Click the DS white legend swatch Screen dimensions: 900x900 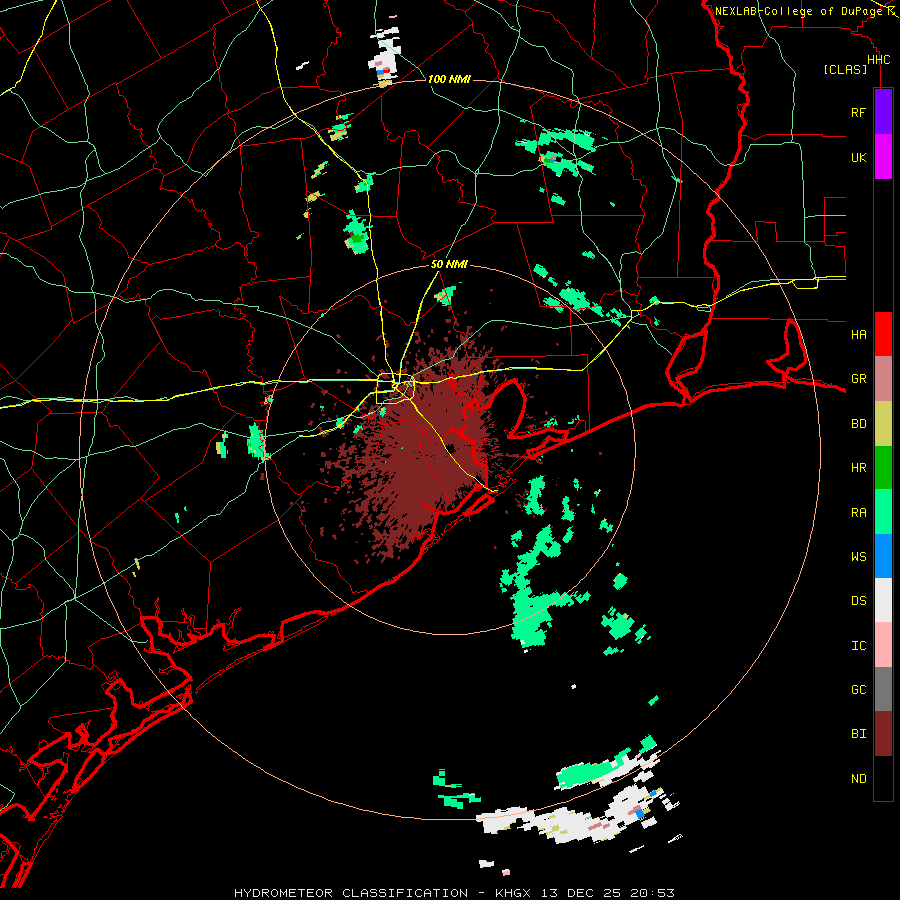883,600
